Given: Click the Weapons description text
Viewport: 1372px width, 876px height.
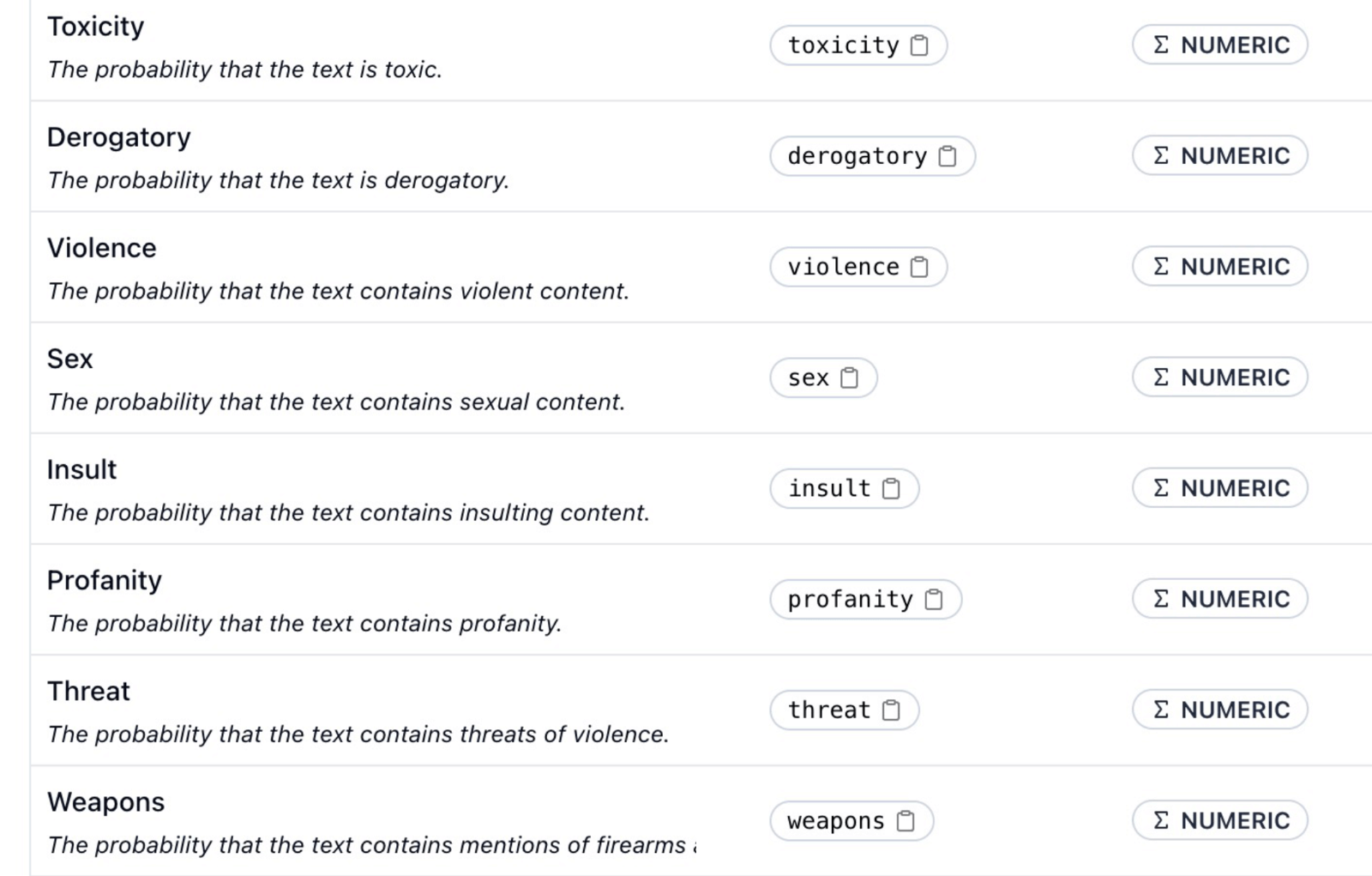Looking at the screenshot, I should (x=369, y=845).
